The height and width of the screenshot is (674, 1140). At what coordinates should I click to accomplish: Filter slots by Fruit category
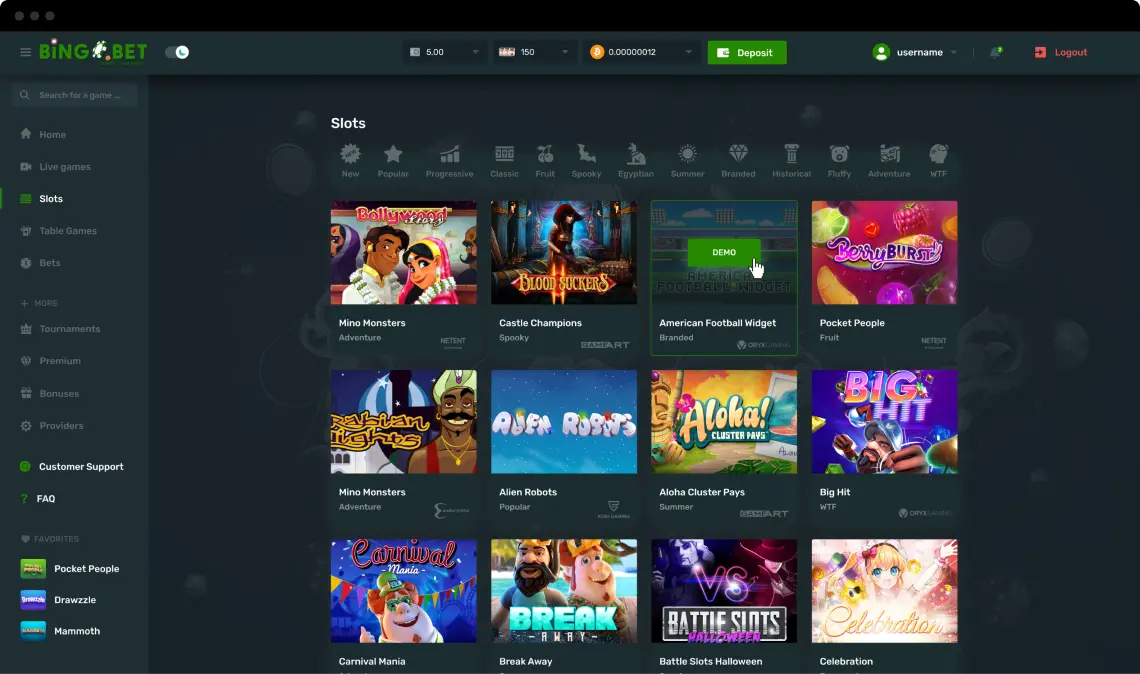(x=545, y=161)
